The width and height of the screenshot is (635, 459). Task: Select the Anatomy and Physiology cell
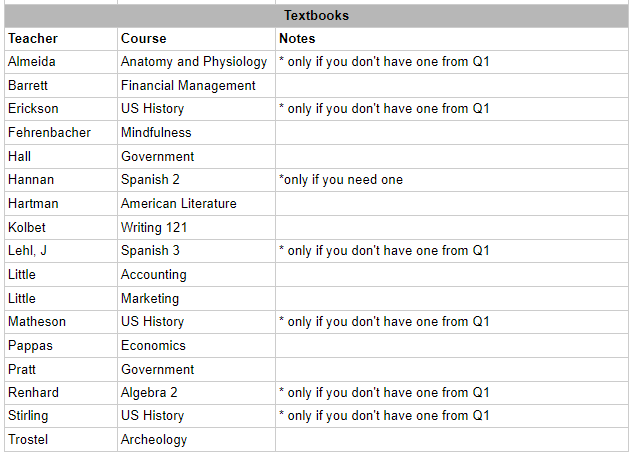pyautogui.click(x=196, y=62)
